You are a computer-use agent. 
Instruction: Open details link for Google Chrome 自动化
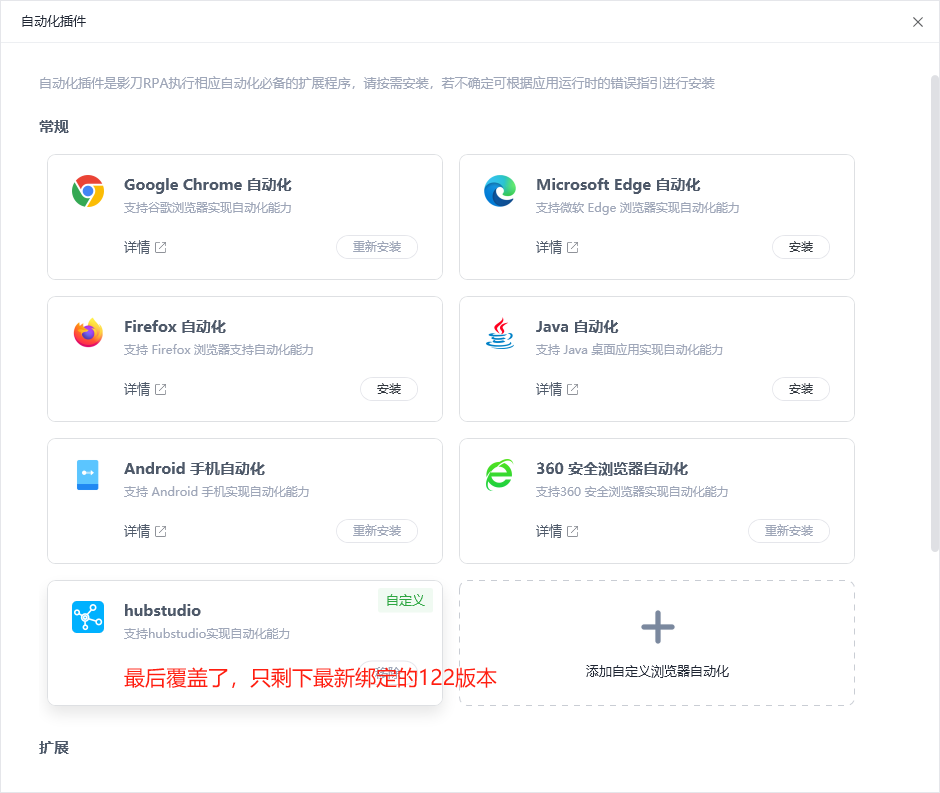(x=145, y=247)
